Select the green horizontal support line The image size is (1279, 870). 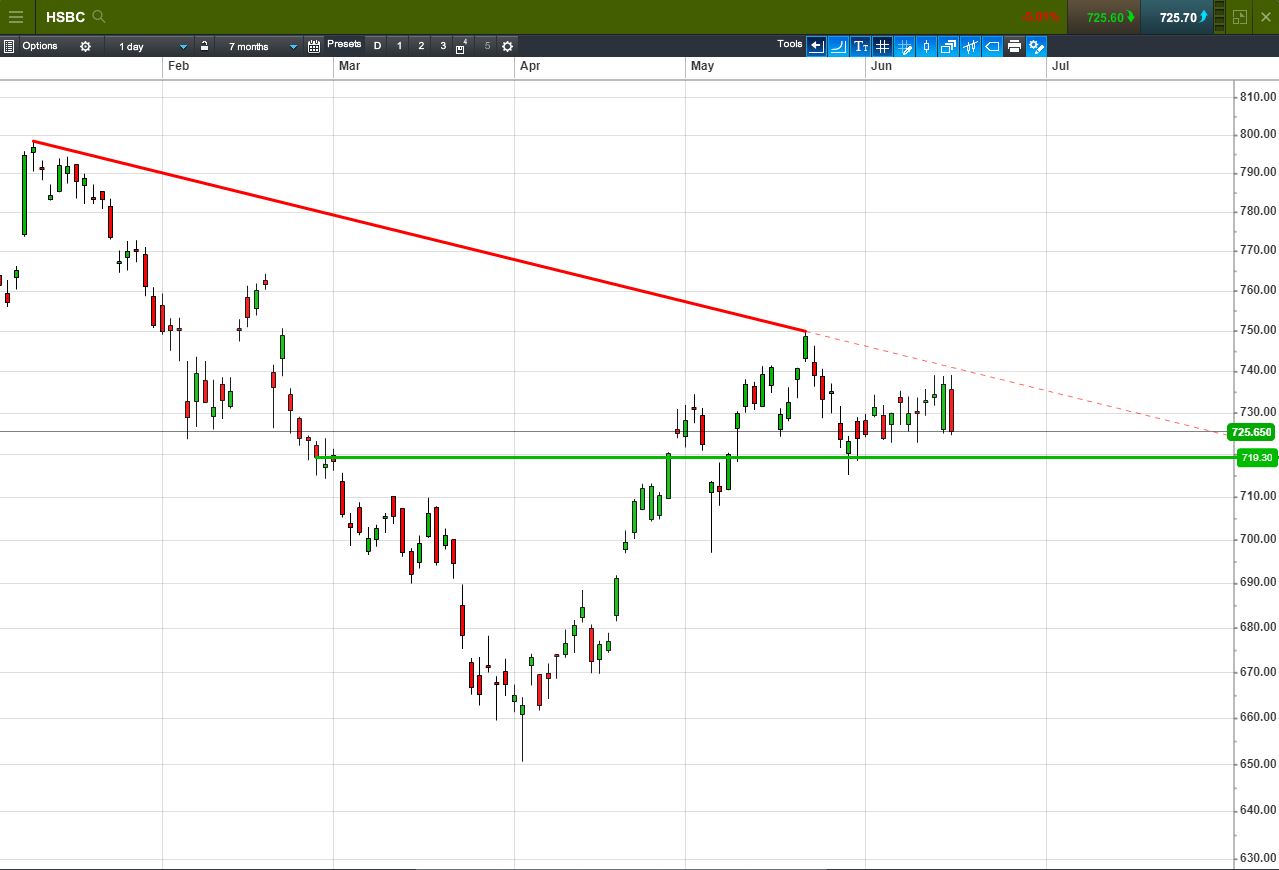[x=776, y=457]
